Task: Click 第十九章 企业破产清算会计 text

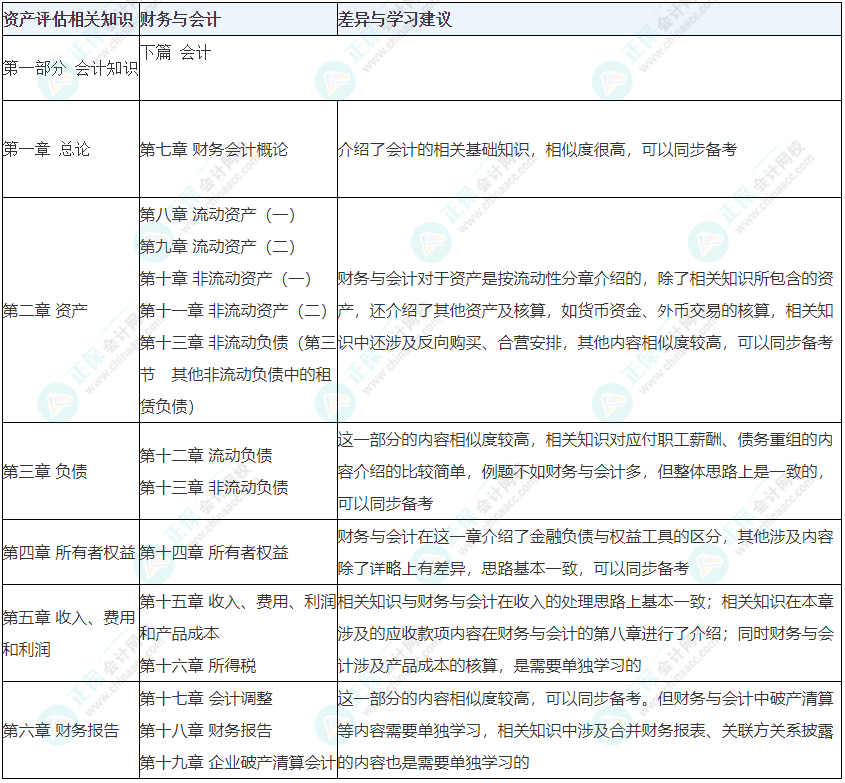Action: pyautogui.click(x=237, y=762)
